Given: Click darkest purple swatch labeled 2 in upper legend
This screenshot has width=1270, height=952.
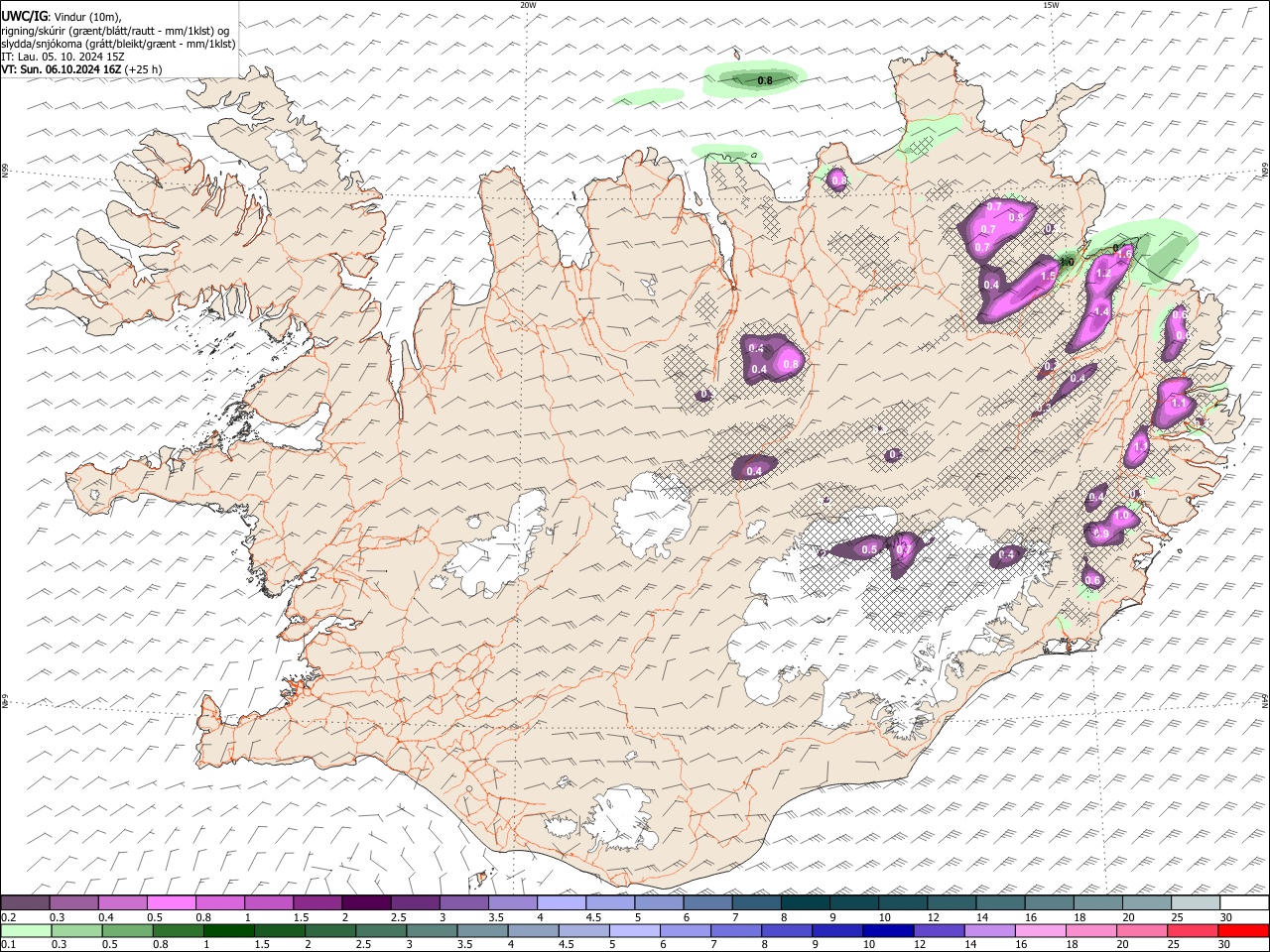Looking at the screenshot, I should [366, 903].
